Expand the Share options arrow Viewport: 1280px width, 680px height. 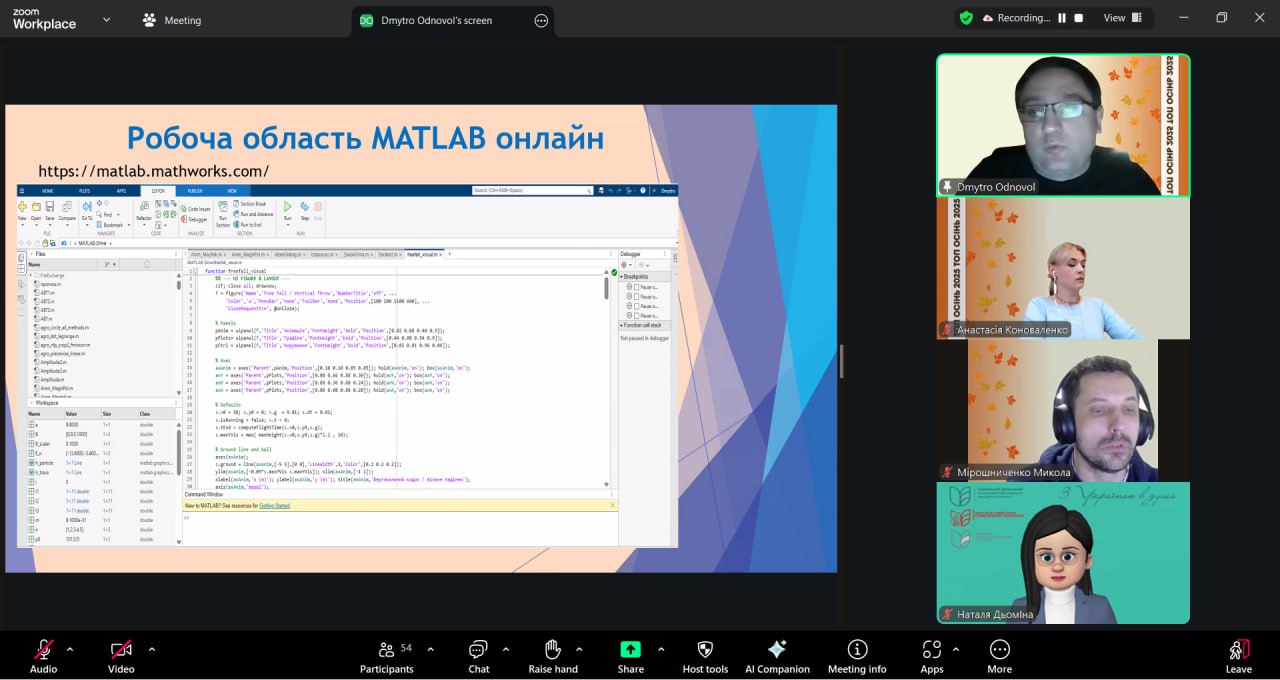coord(660,648)
